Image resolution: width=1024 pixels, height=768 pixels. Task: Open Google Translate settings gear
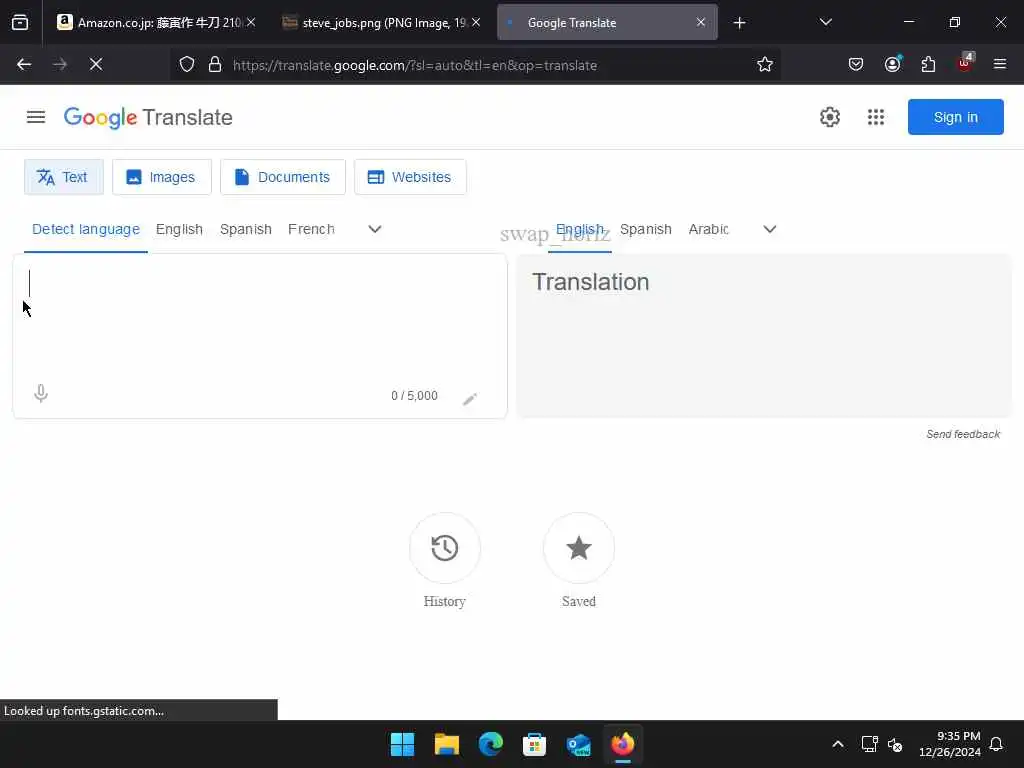tap(829, 117)
